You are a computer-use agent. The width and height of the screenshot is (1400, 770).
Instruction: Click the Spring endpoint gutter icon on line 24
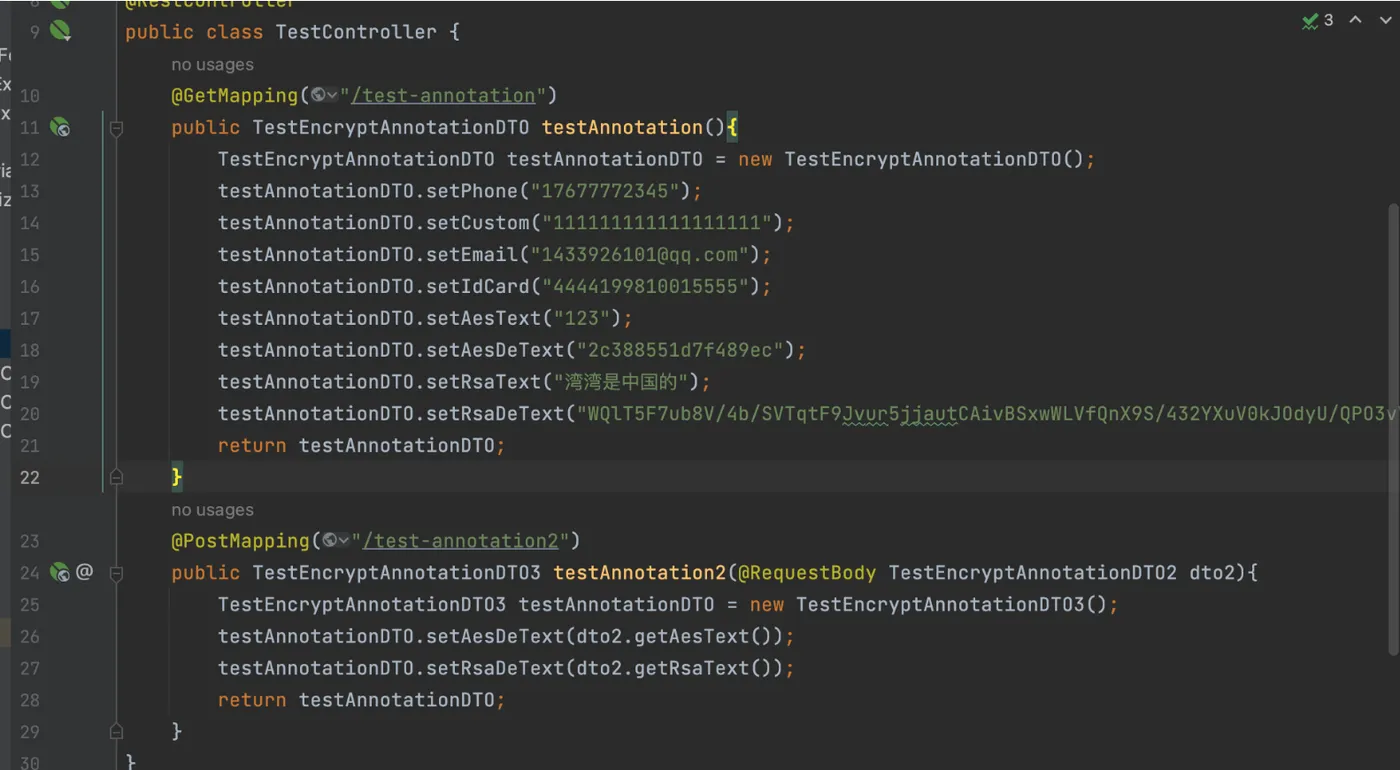pyautogui.click(x=61, y=573)
